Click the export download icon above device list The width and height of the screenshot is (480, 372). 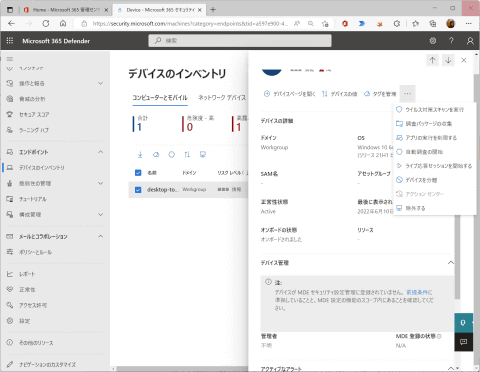140,154
